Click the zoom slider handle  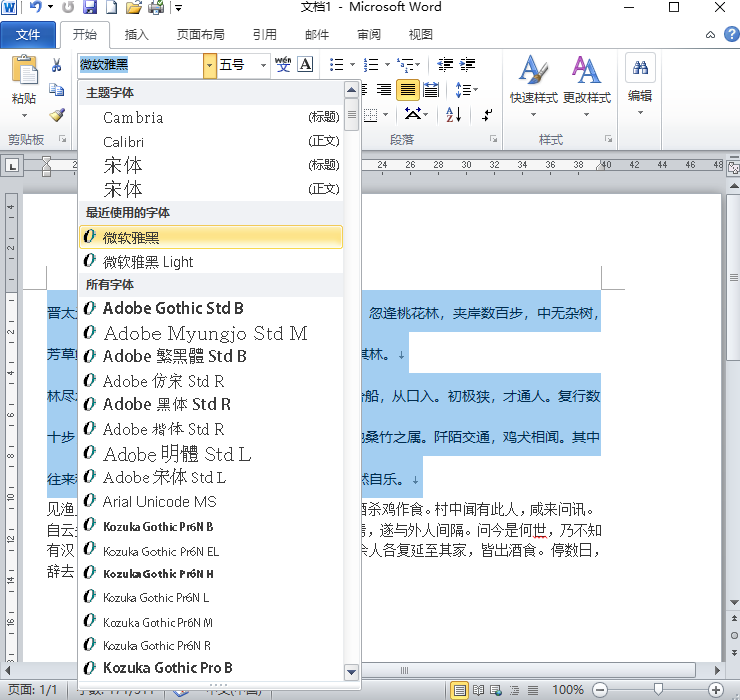[x=658, y=690]
